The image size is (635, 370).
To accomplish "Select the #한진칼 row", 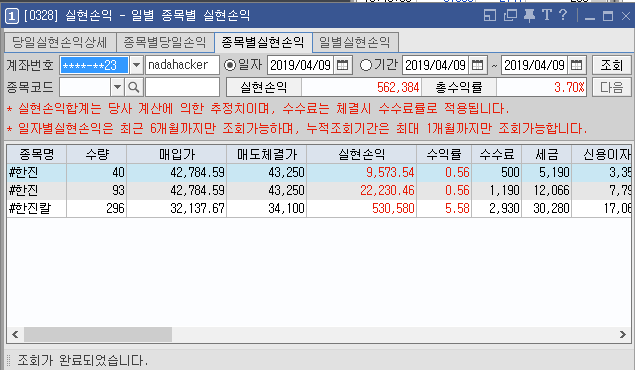I will pos(319,208).
